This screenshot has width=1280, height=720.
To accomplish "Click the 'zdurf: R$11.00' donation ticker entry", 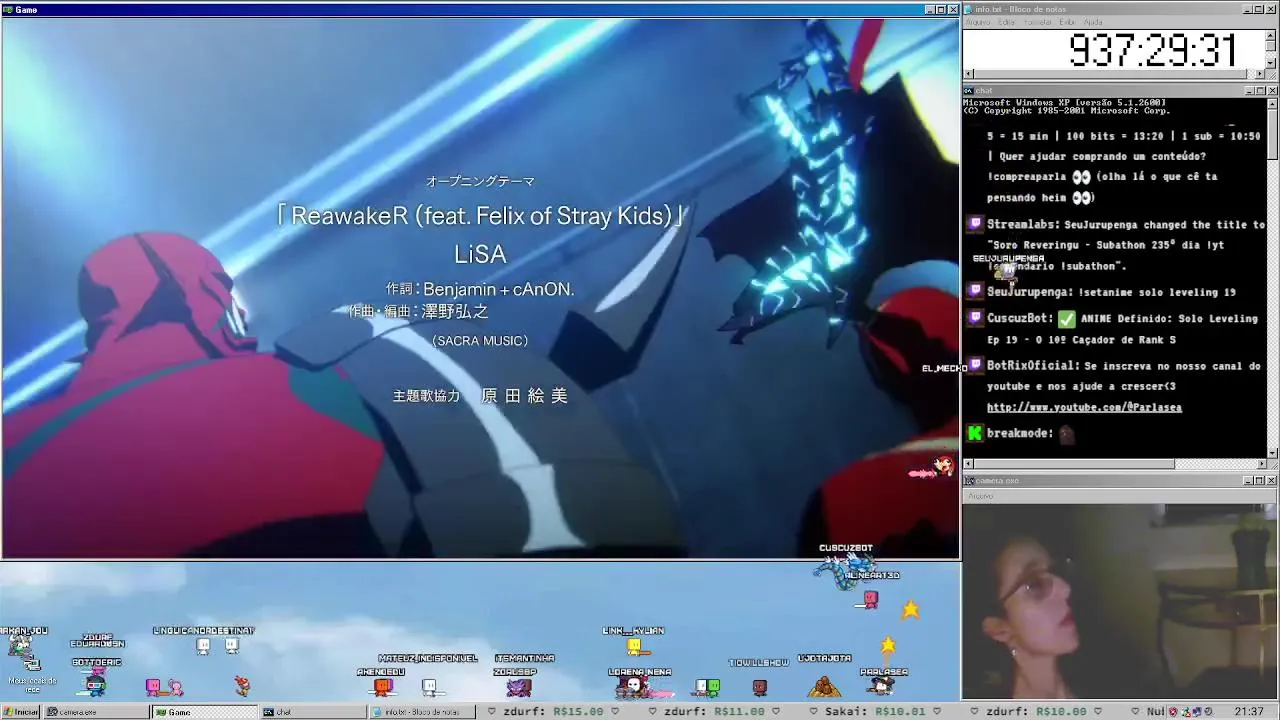I will coord(714,712).
